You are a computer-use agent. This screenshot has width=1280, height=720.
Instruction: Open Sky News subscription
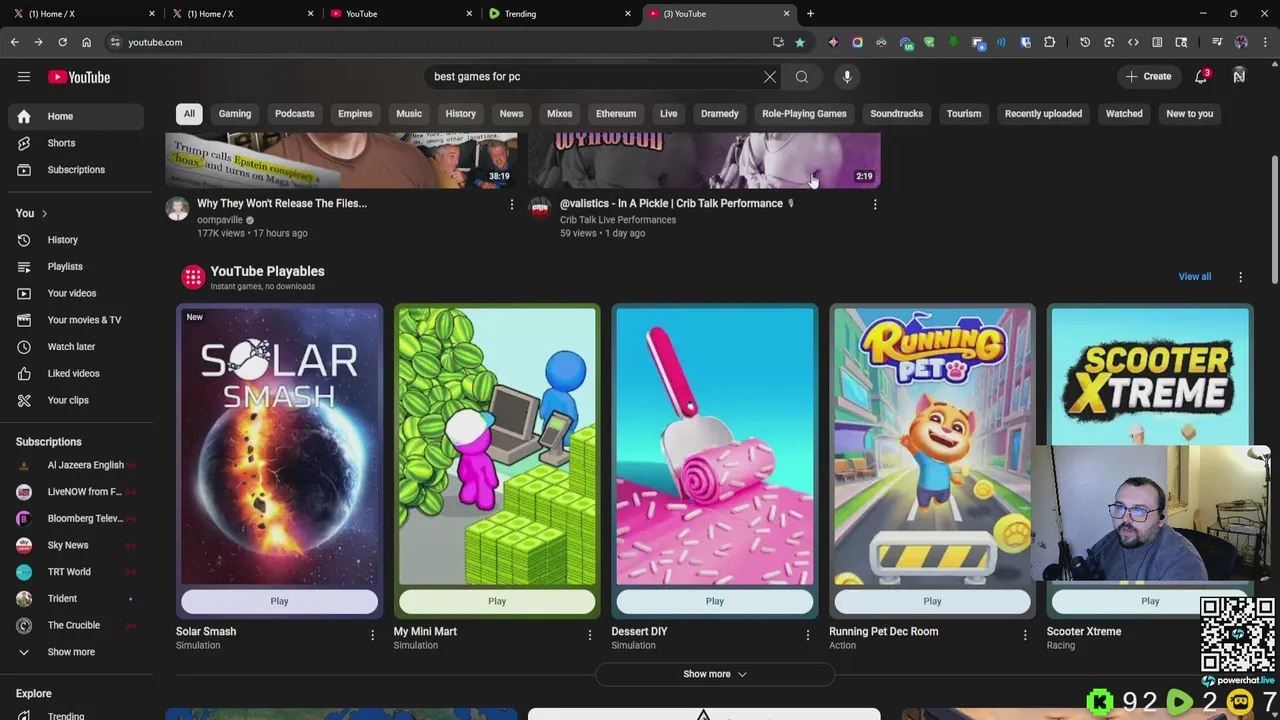coord(76,545)
